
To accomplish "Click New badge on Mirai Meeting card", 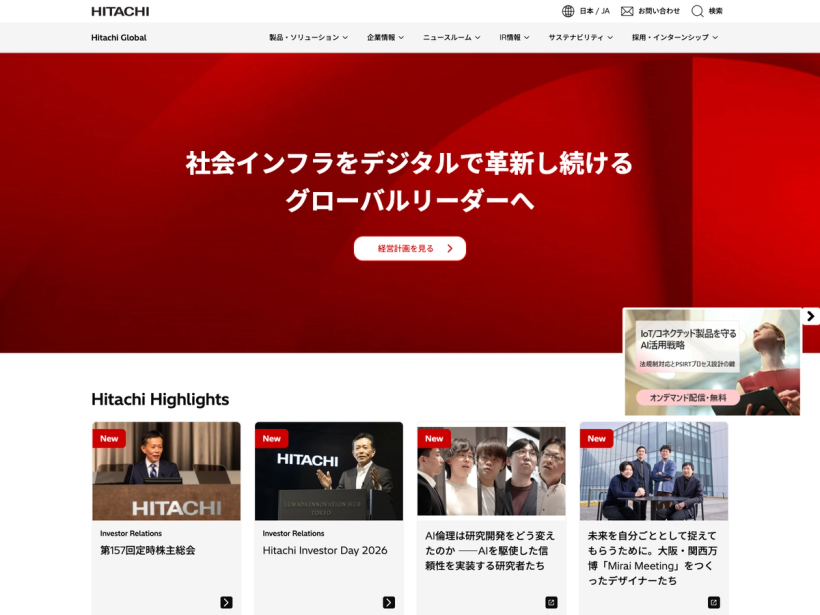I will point(596,439).
